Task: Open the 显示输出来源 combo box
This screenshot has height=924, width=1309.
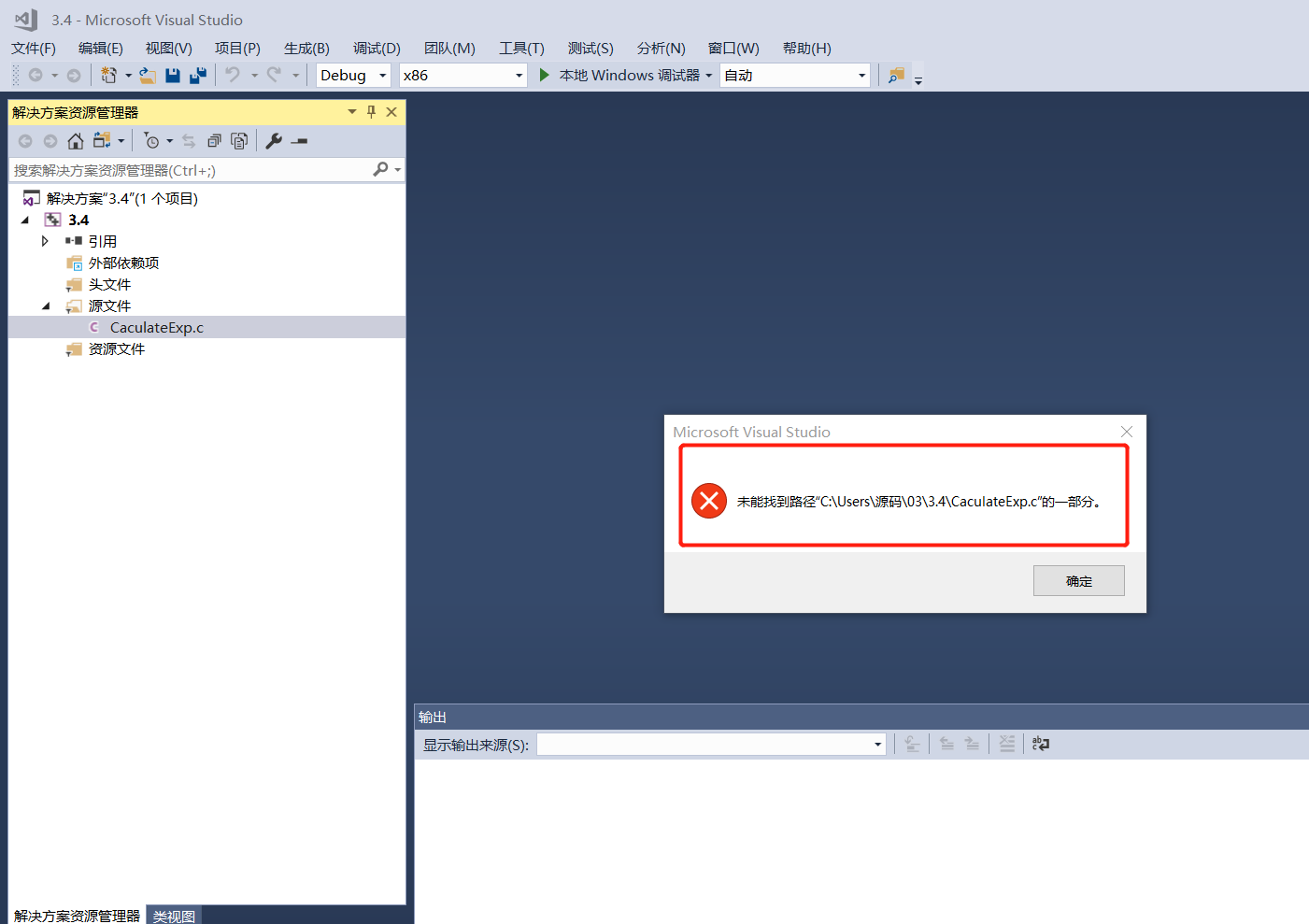Action: (711, 745)
